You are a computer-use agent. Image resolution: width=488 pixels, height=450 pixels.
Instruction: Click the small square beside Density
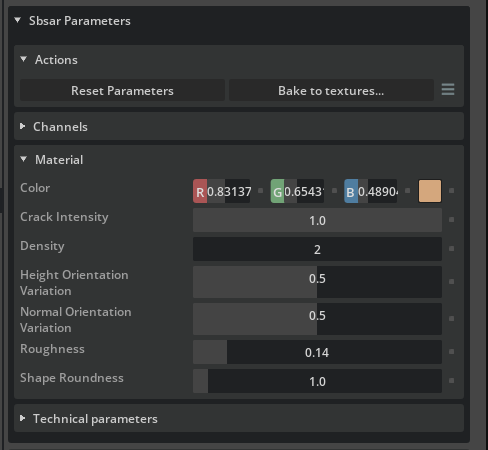[x=451, y=249]
